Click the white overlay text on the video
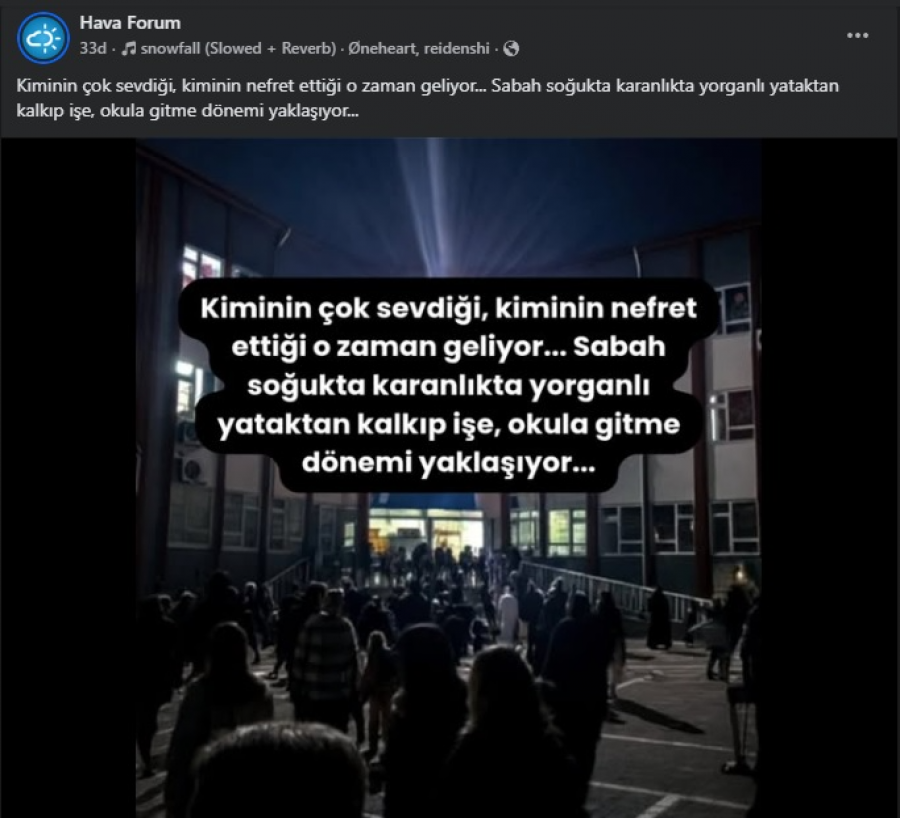The image size is (900, 818). point(448,385)
